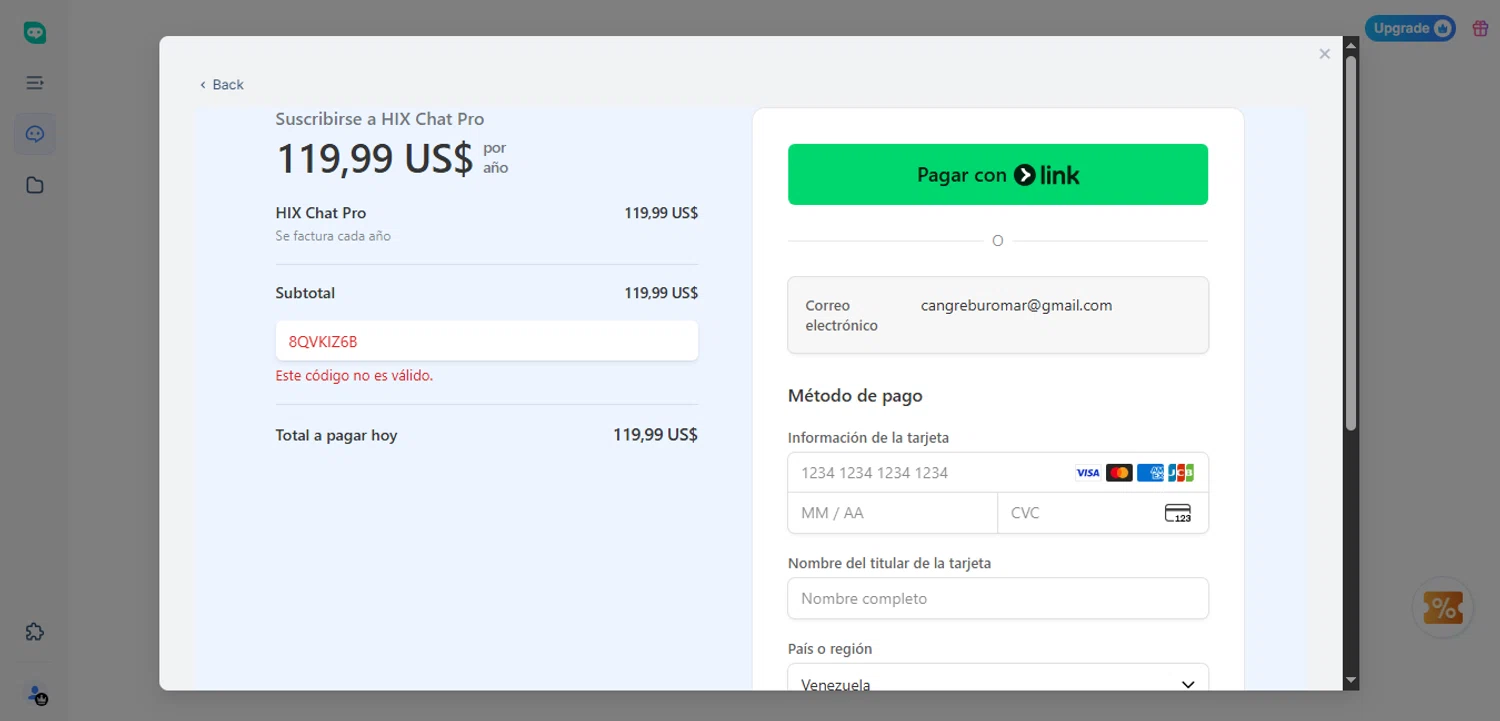This screenshot has height=721, width=1500.
Task: Close the checkout dialog
Action: click(x=1324, y=54)
